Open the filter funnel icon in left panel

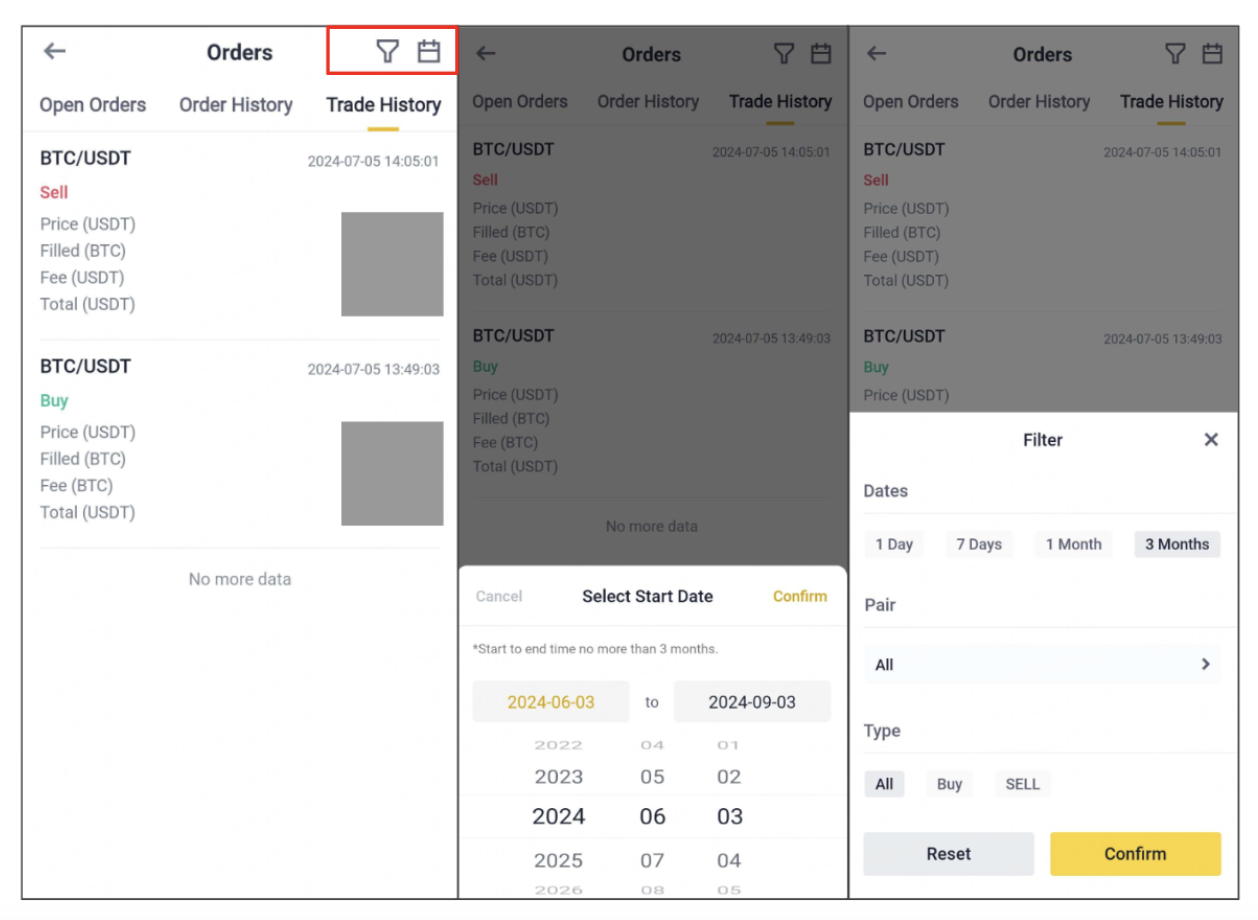pos(387,52)
